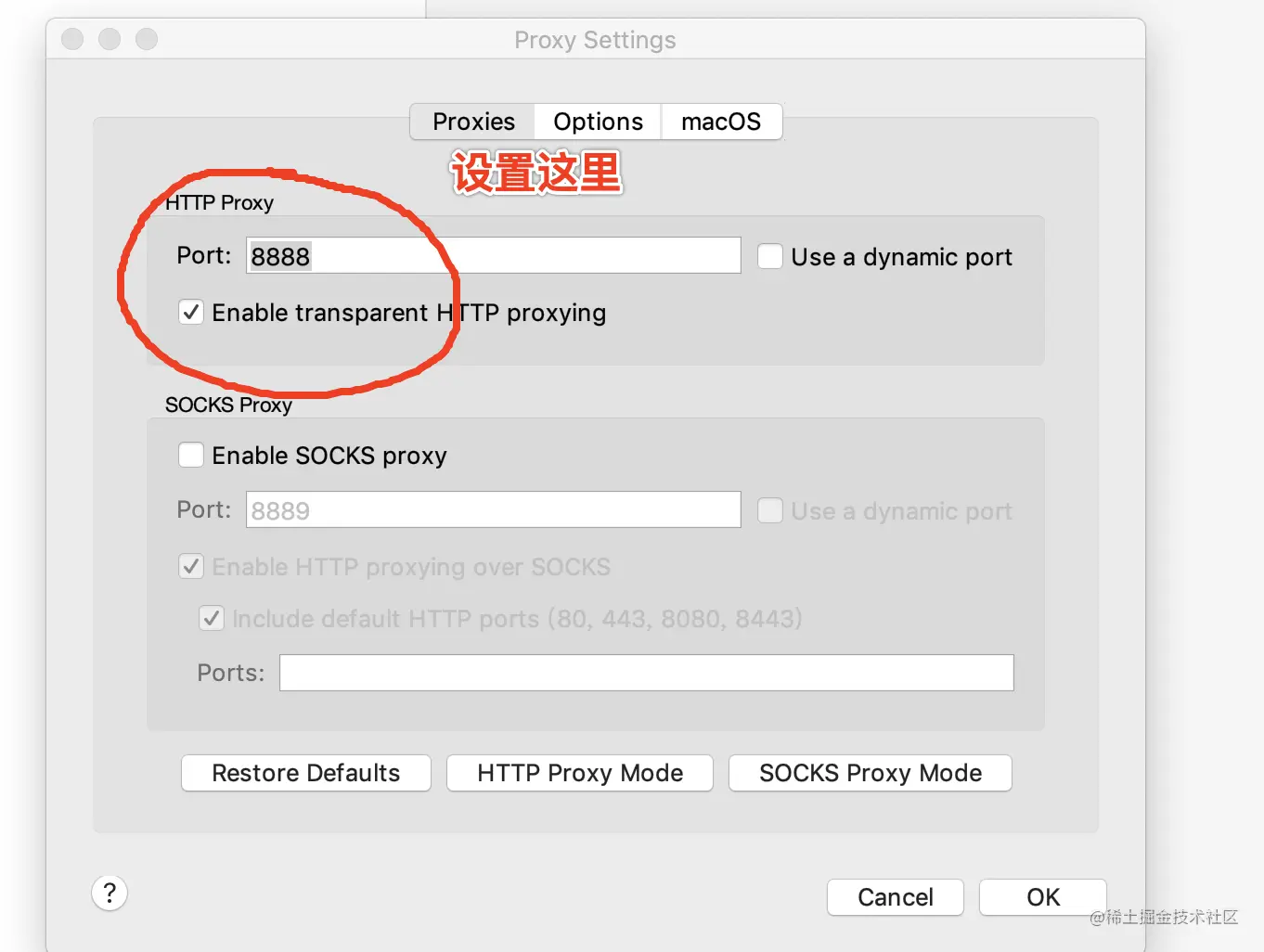Click the Proxy Settings window title
1264x952 pixels.
[595, 40]
